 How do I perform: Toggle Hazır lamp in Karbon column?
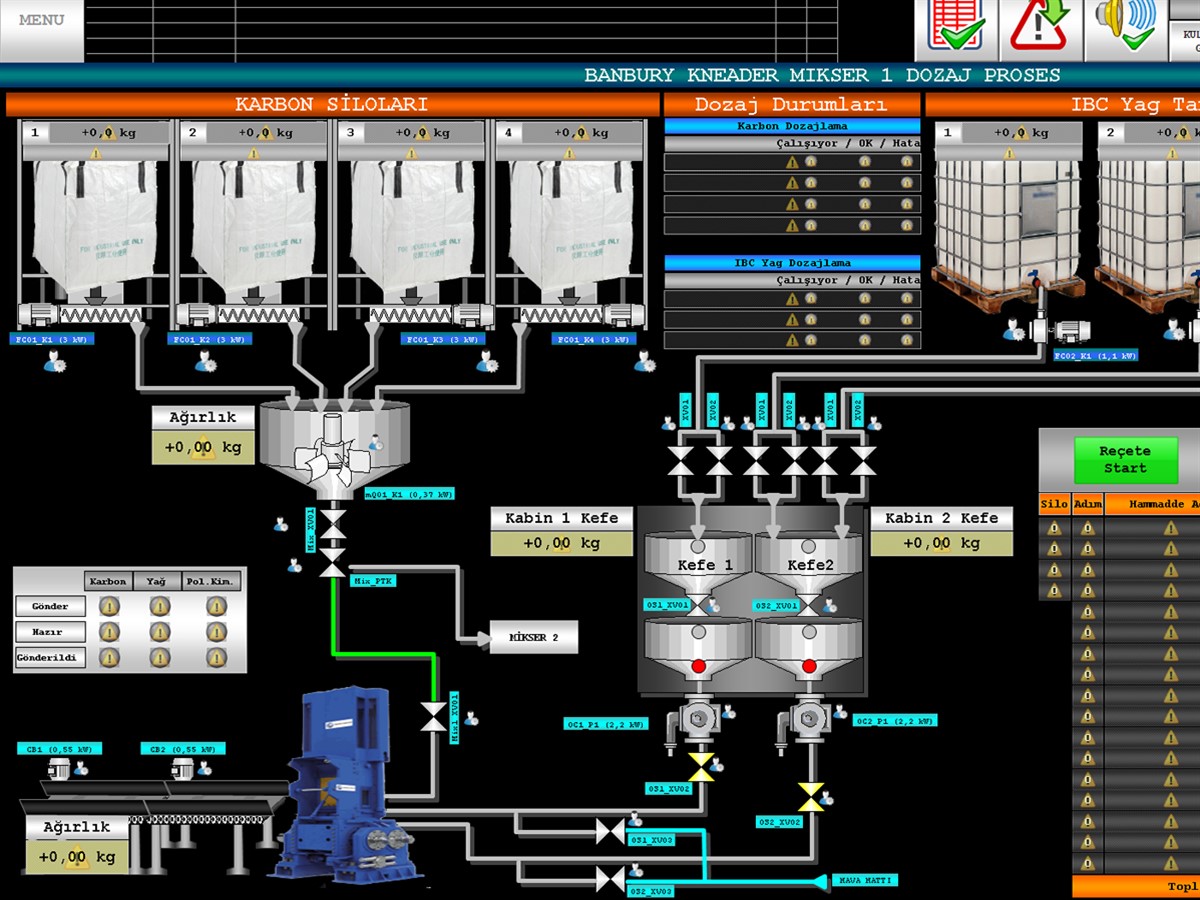109,632
